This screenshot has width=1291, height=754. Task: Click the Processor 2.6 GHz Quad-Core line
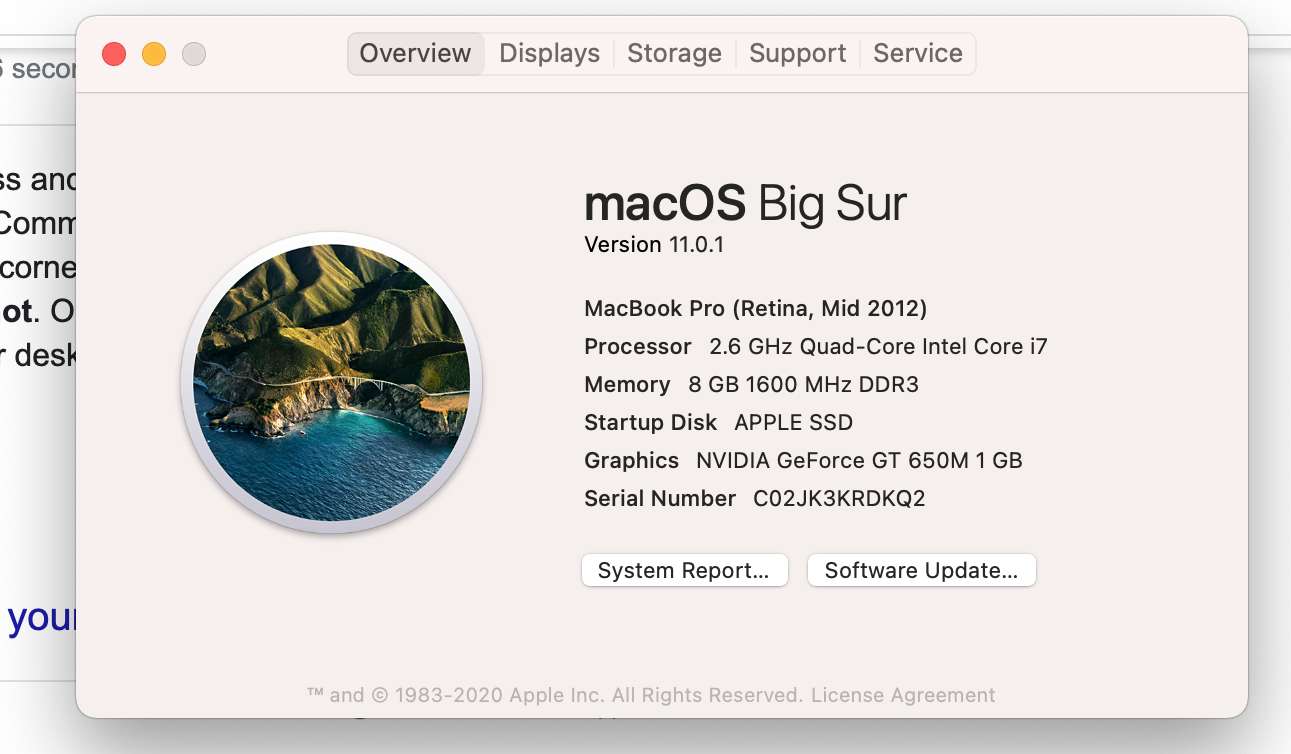(815, 347)
